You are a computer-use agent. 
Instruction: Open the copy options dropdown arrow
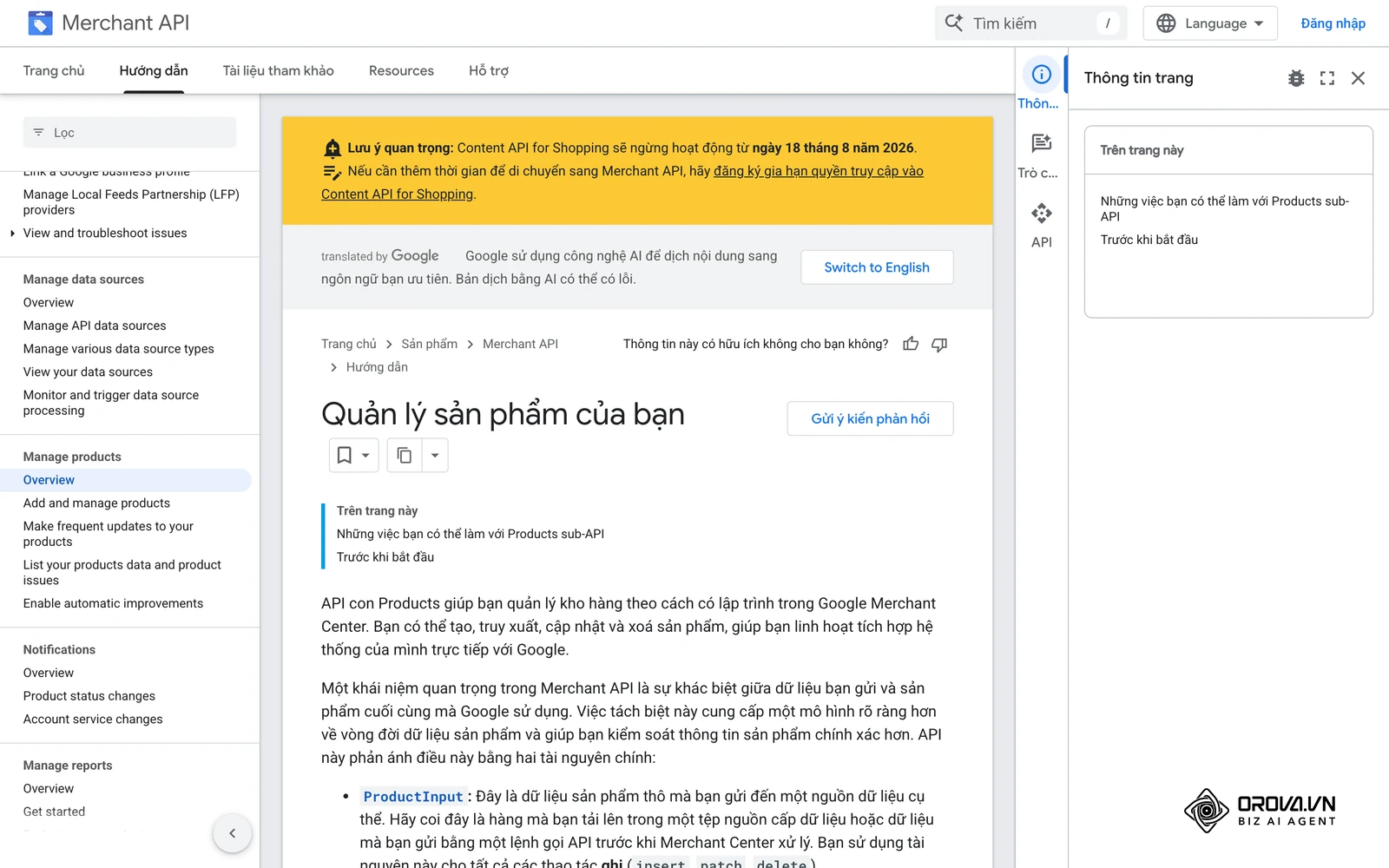click(435, 455)
